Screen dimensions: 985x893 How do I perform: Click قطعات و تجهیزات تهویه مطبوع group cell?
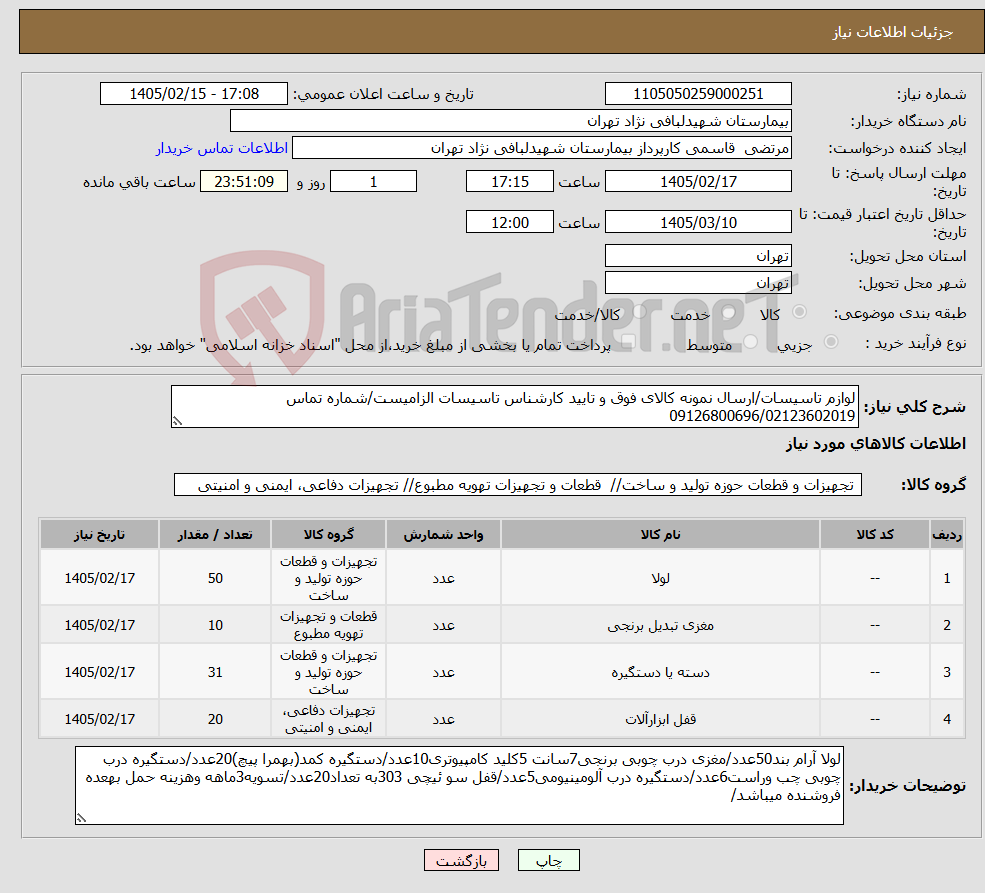[x=328, y=625]
